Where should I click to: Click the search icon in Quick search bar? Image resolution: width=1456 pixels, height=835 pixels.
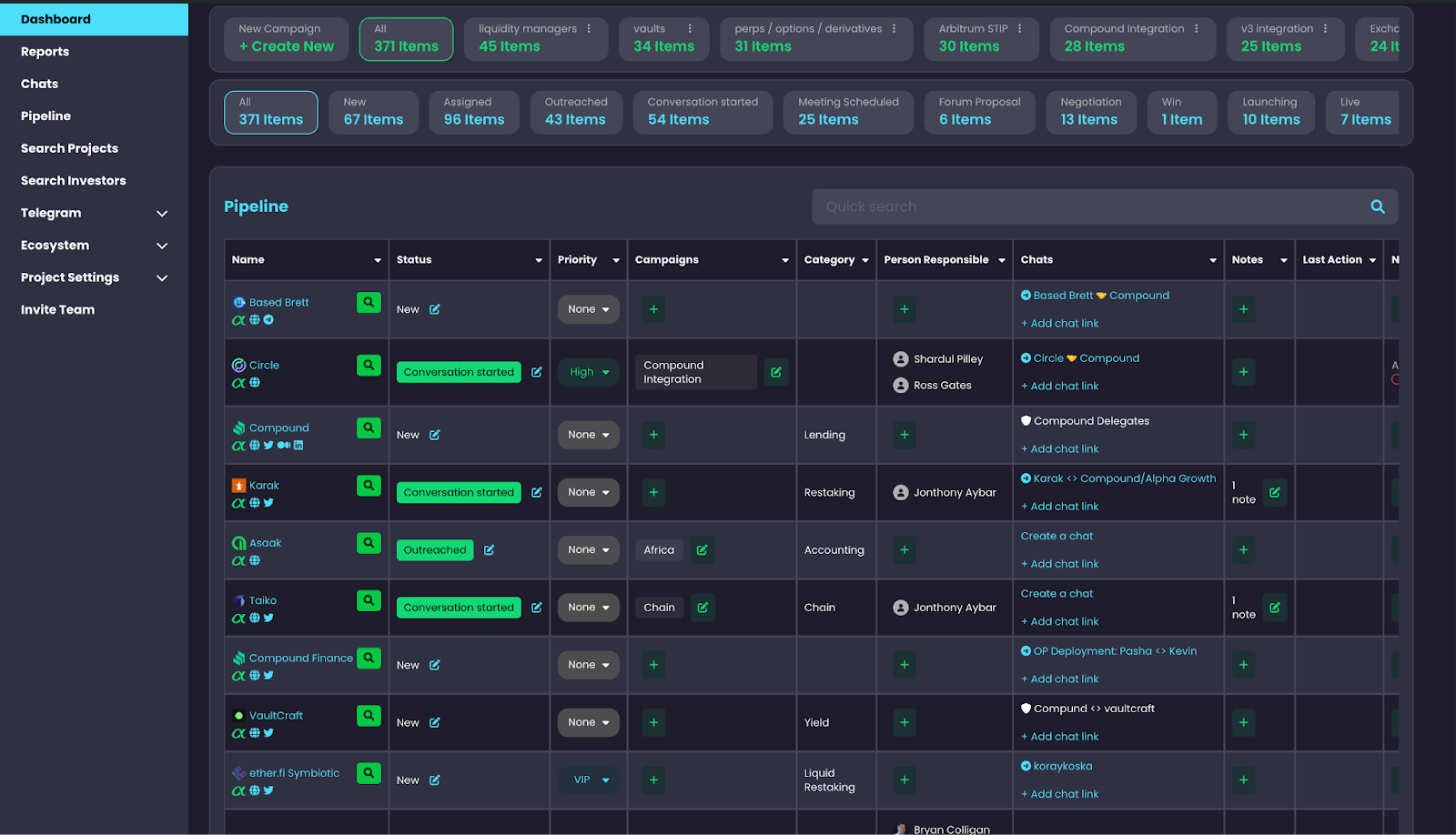1378,206
